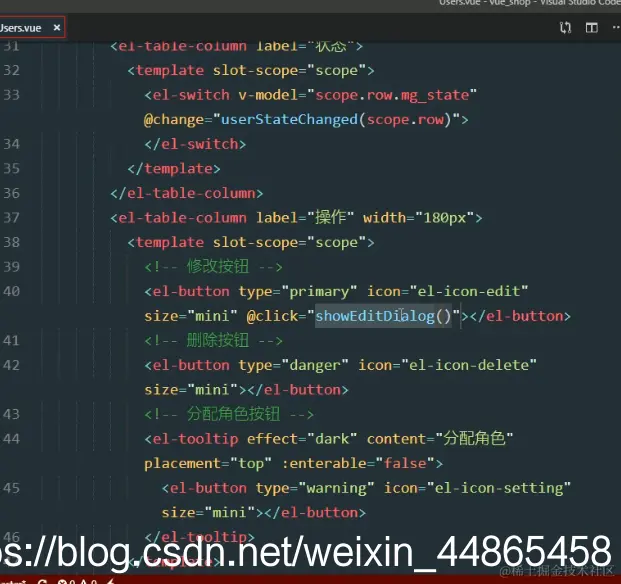
Task: Click the 分配角色按钮 comment
Action: (229, 414)
